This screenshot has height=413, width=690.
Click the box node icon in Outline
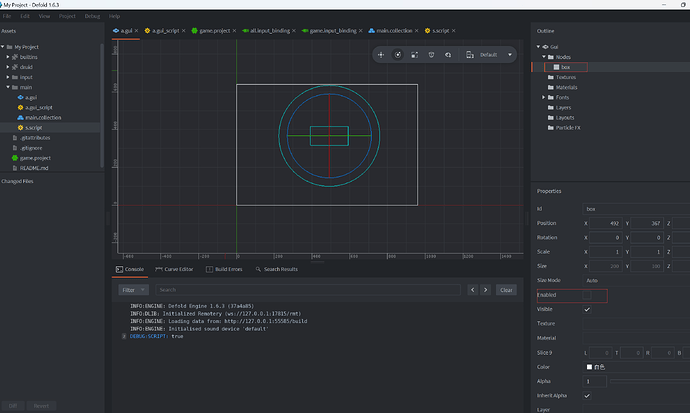tap(556, 68)
